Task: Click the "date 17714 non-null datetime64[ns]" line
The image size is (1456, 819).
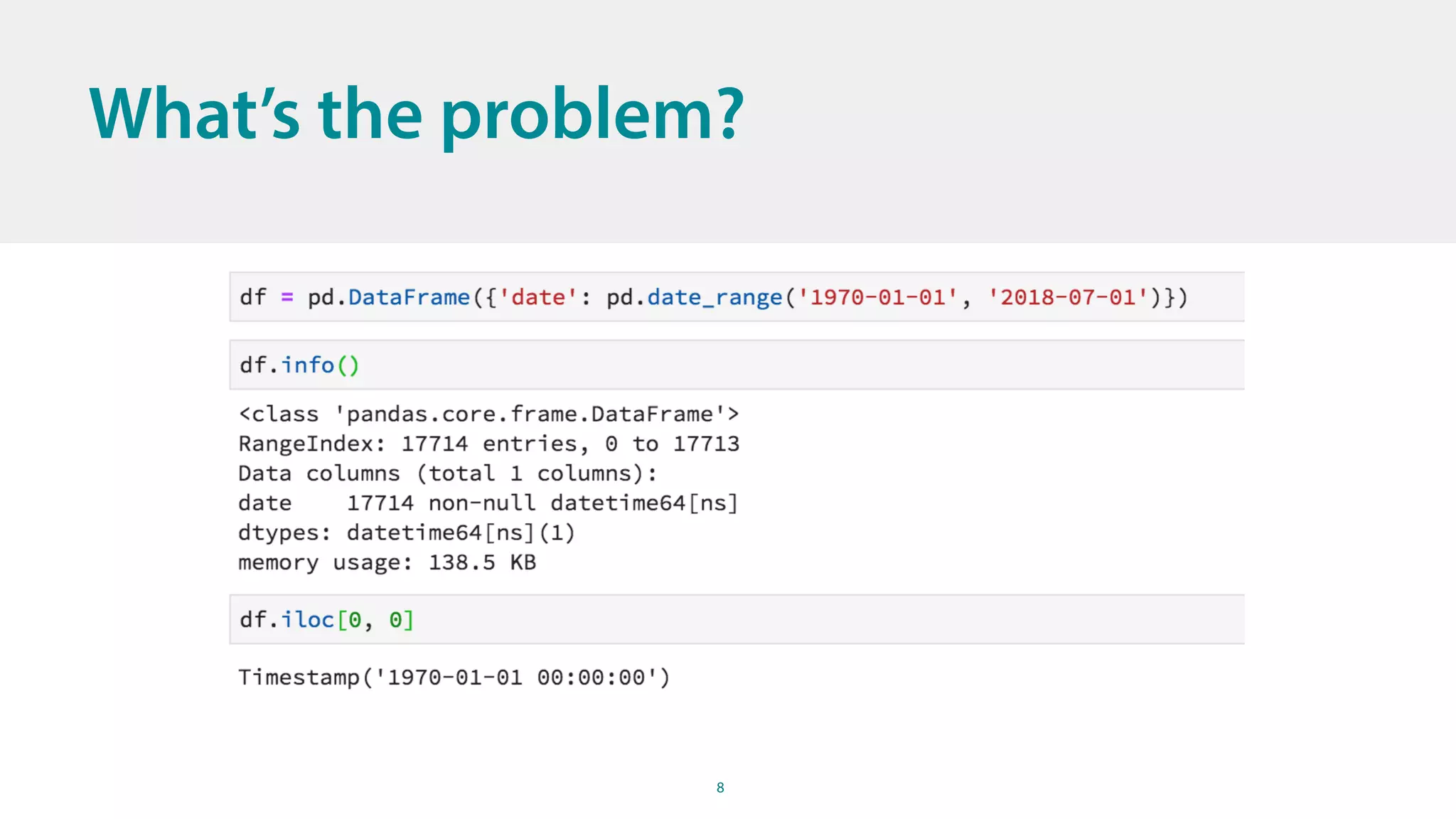Action: click(x=488, y=503)
